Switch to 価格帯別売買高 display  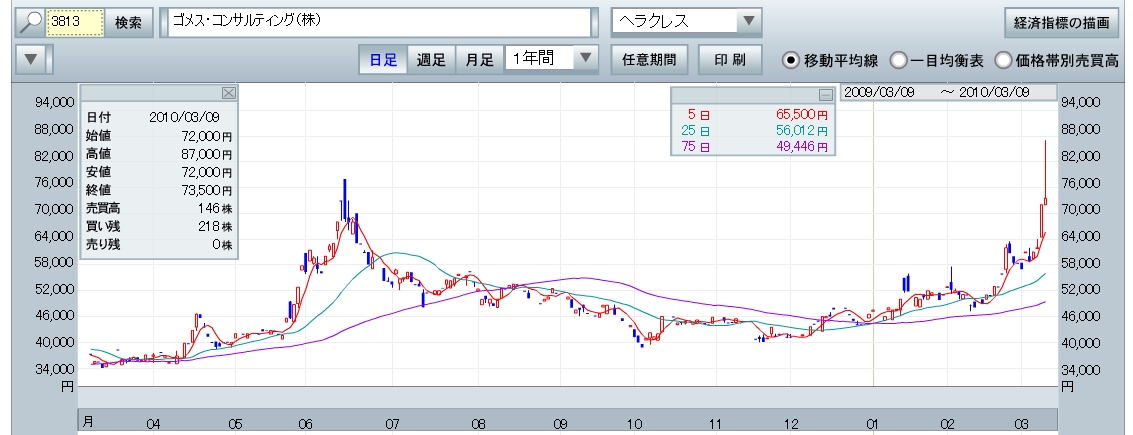coord(1003,60)
